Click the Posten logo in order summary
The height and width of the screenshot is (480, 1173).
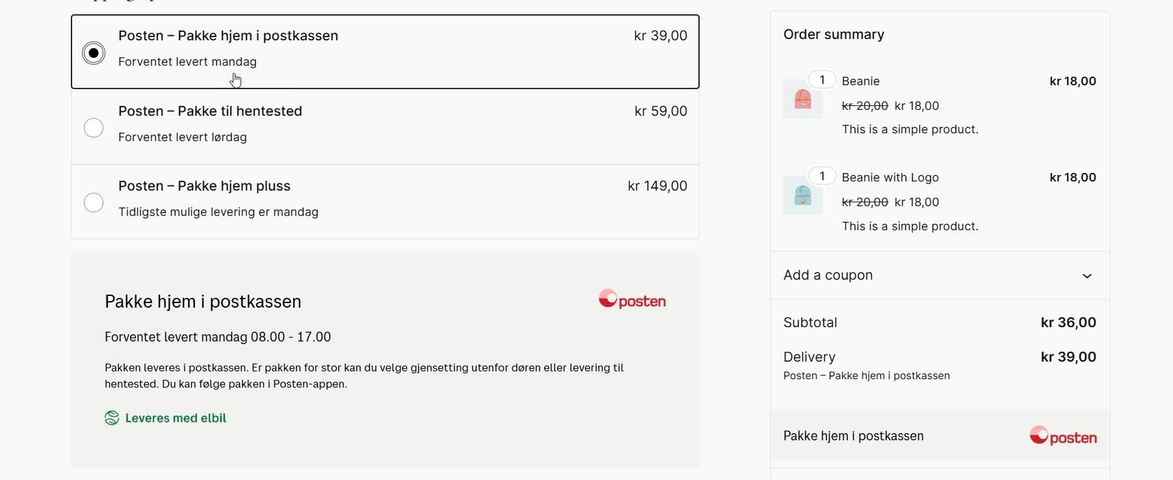1063,436
